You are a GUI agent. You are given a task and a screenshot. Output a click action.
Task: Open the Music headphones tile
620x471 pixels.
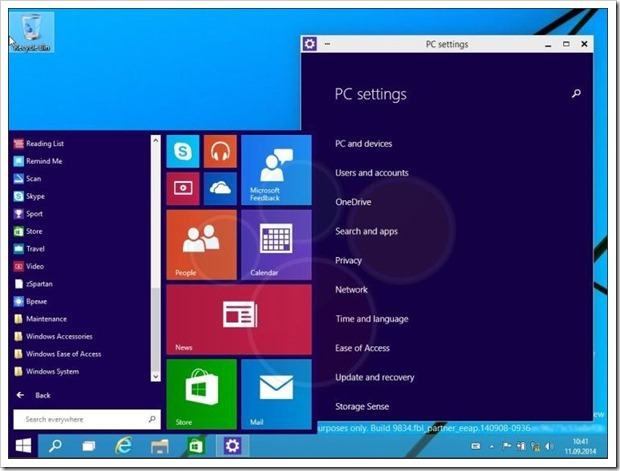pyautogui.click(x=220, y=152)
